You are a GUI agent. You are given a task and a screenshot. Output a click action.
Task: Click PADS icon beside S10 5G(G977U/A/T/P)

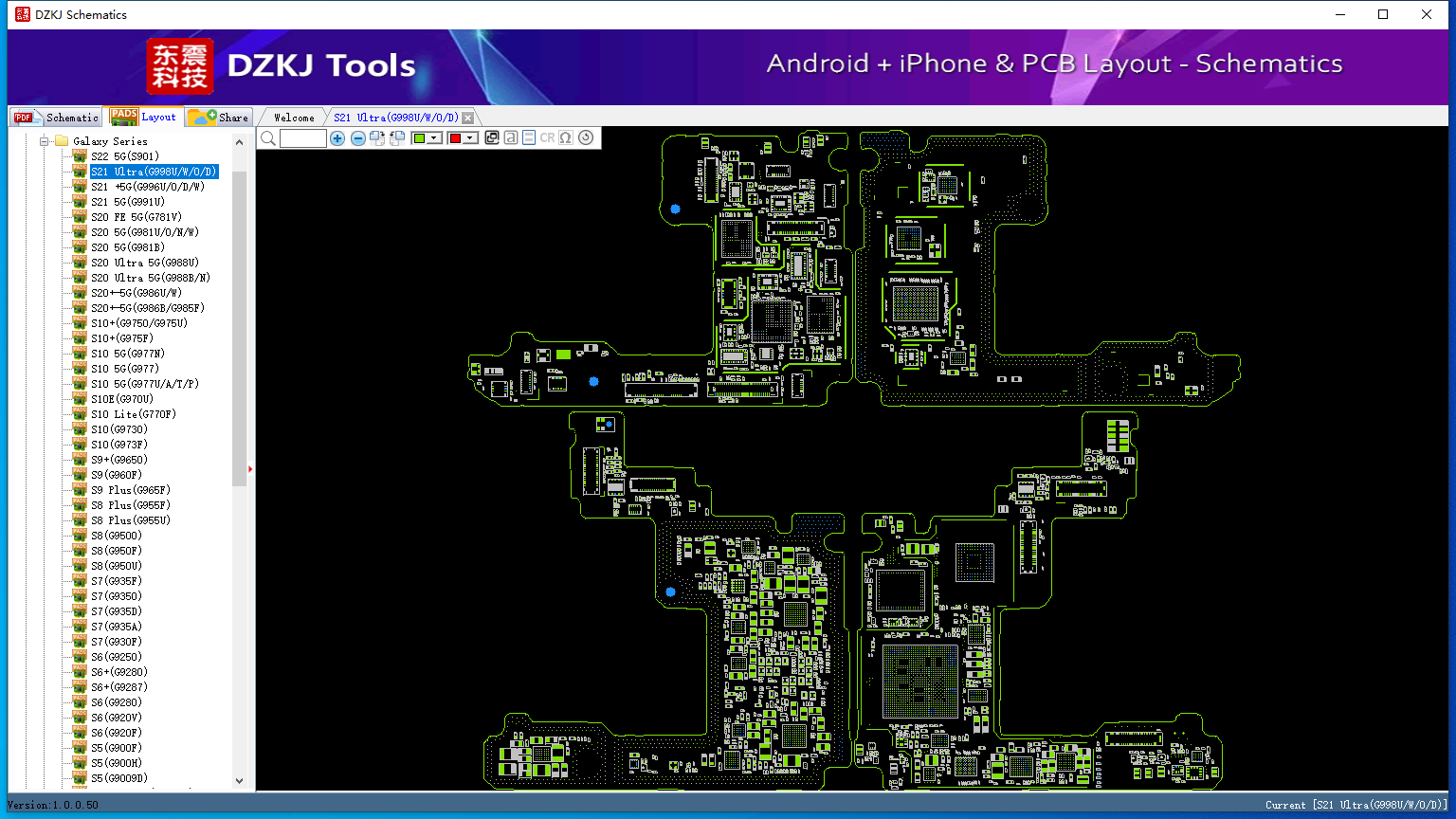(x=80, y=384)
